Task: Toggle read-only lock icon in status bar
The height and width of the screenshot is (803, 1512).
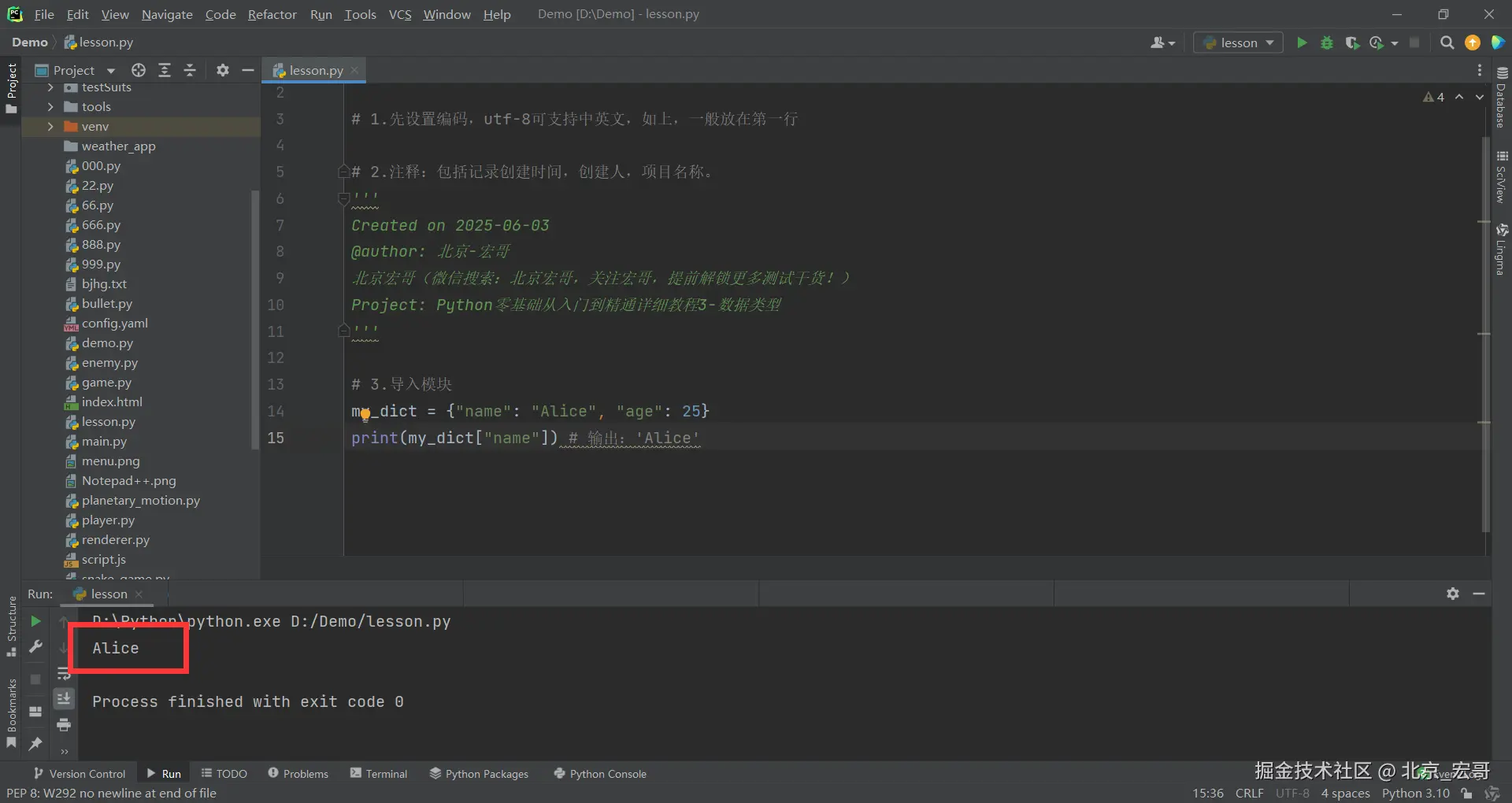Action: [x=1466, y=793]
